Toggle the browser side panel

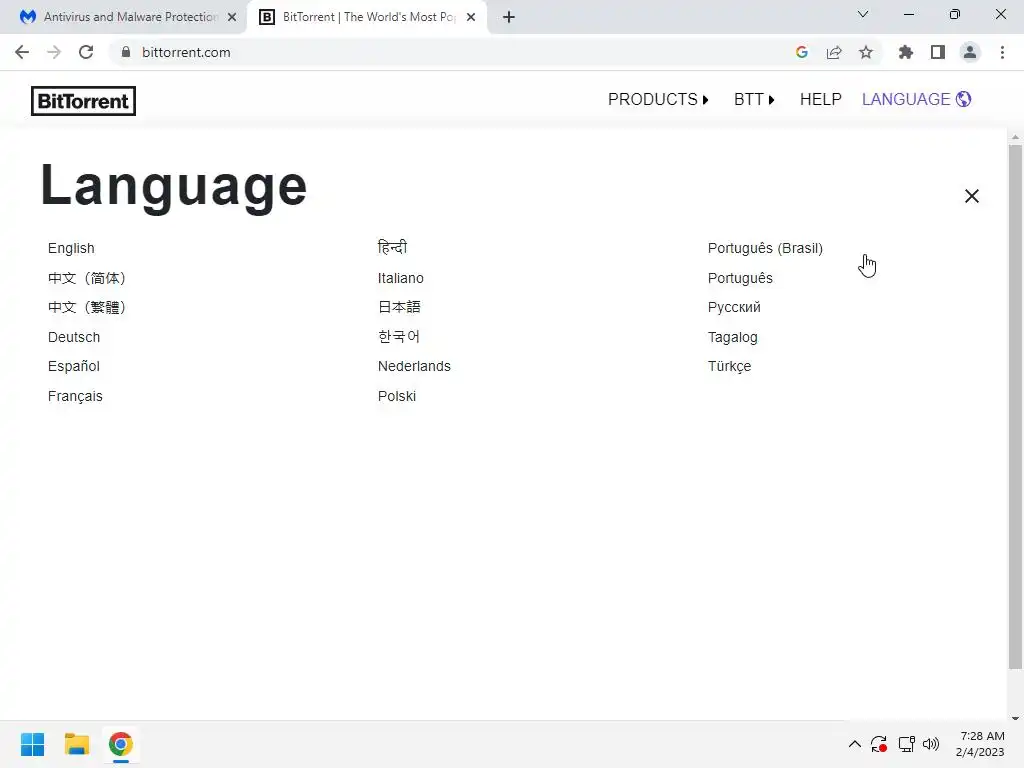pos(937,52)
